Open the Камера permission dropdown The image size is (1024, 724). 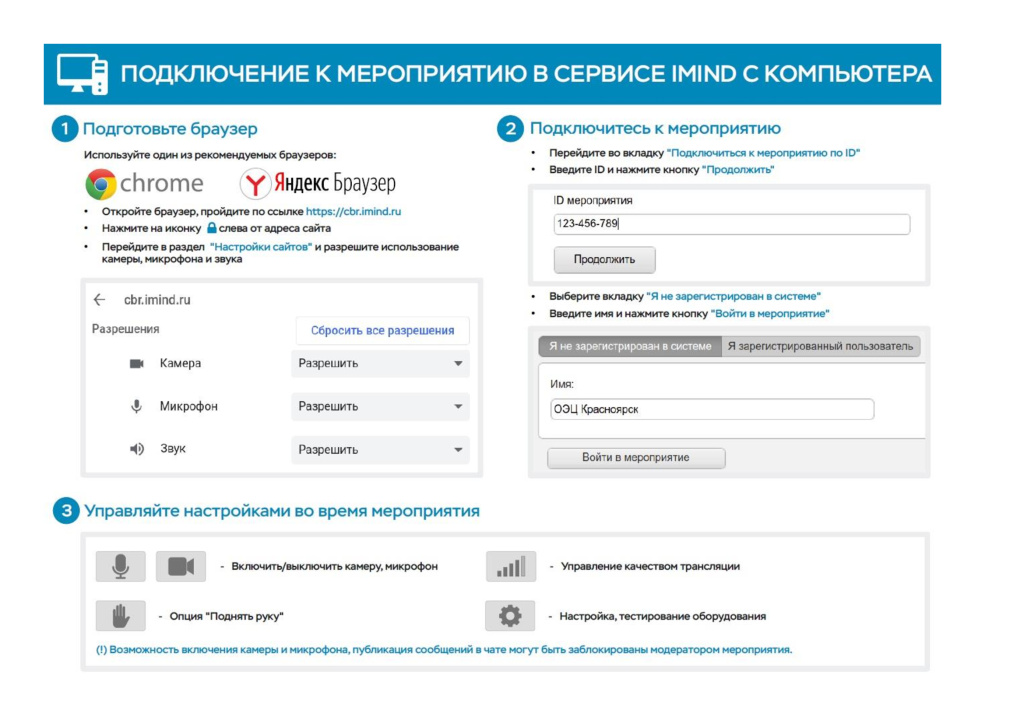pyautogui.click(x=380, y=364)
